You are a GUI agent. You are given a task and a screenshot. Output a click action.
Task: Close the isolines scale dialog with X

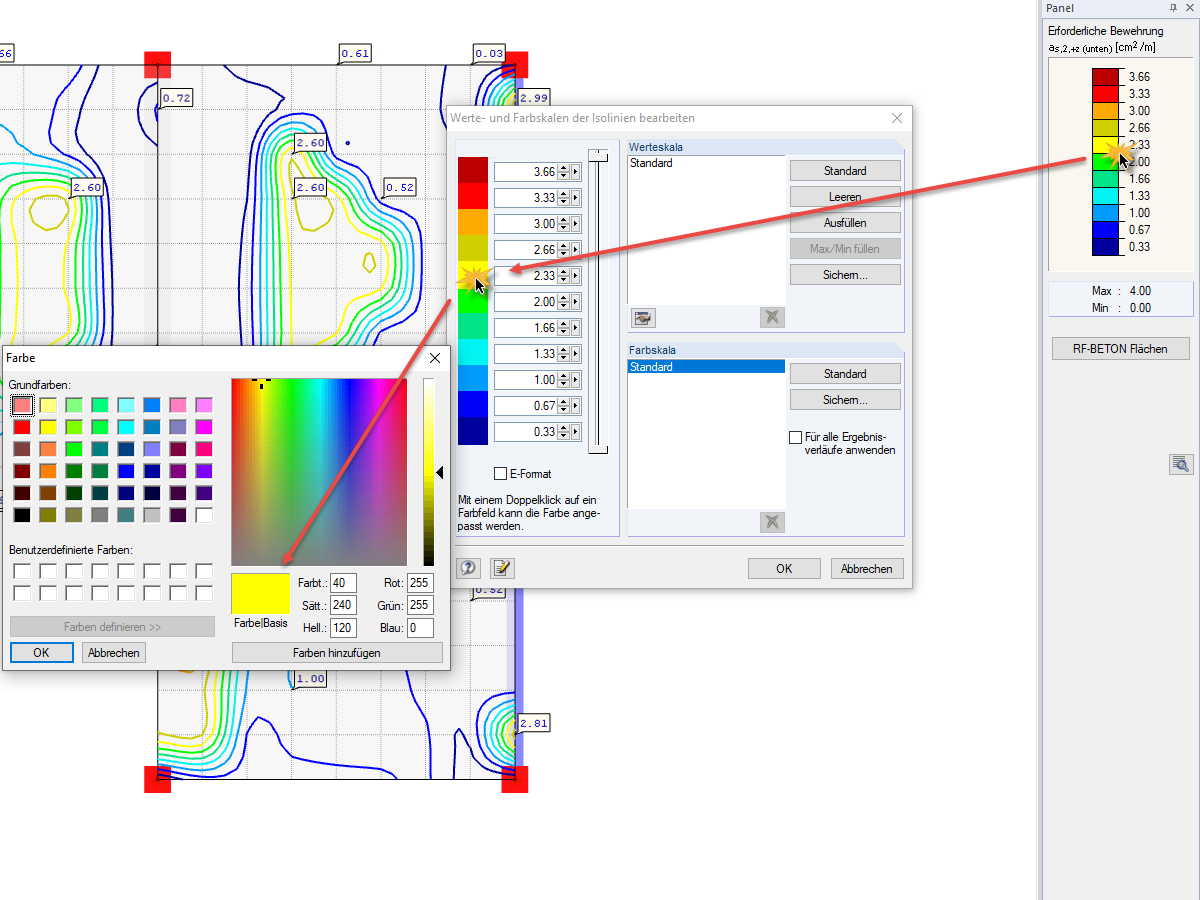click(896, 118)
